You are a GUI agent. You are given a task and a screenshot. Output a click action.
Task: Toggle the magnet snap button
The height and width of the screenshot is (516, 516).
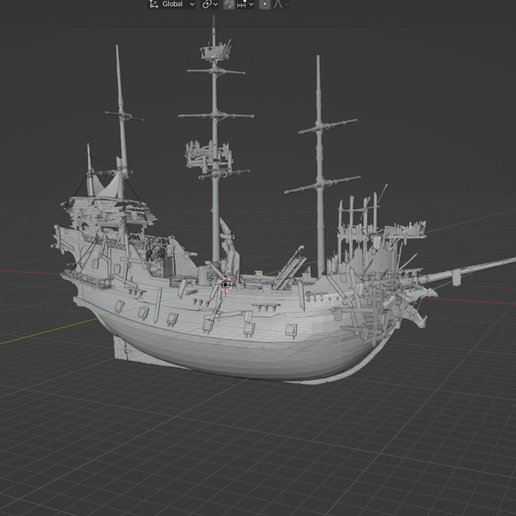[x=229, y=4]
